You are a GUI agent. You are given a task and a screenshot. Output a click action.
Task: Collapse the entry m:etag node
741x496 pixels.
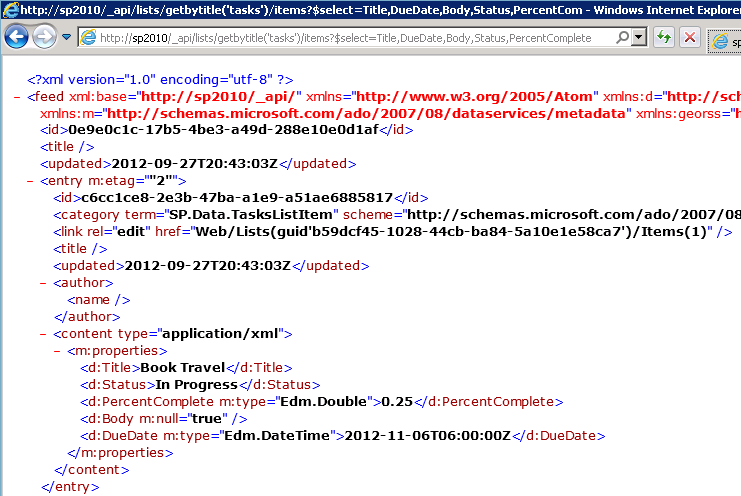(x=30, y=181)
